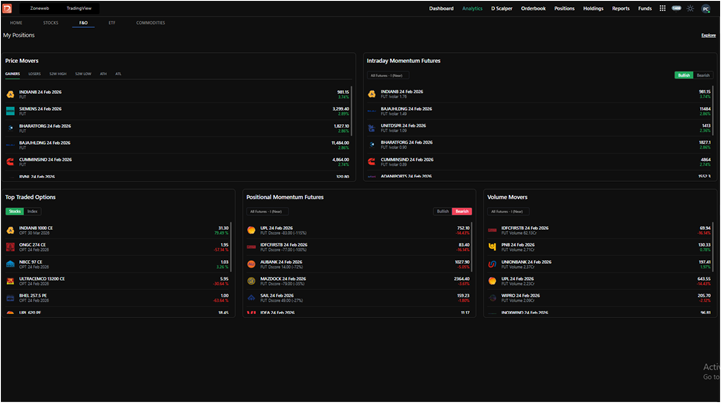721x403 pixels.
Task: Open the apps grid icon
Action: [662, 8]
